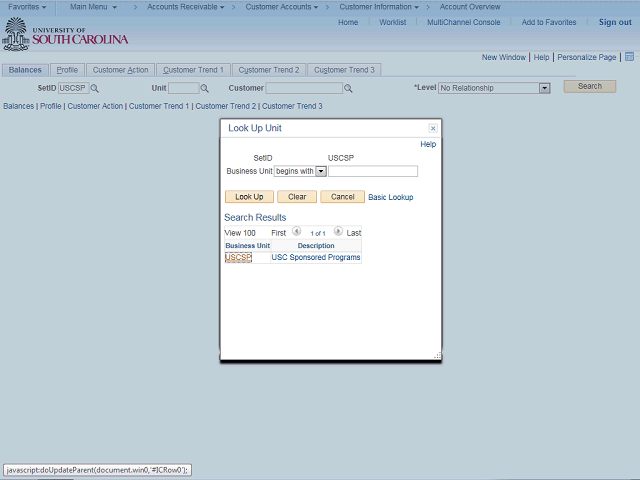Close the Look Up Unit dialog
The width and height of the screenshot is (640, 480).
point(433,128)
